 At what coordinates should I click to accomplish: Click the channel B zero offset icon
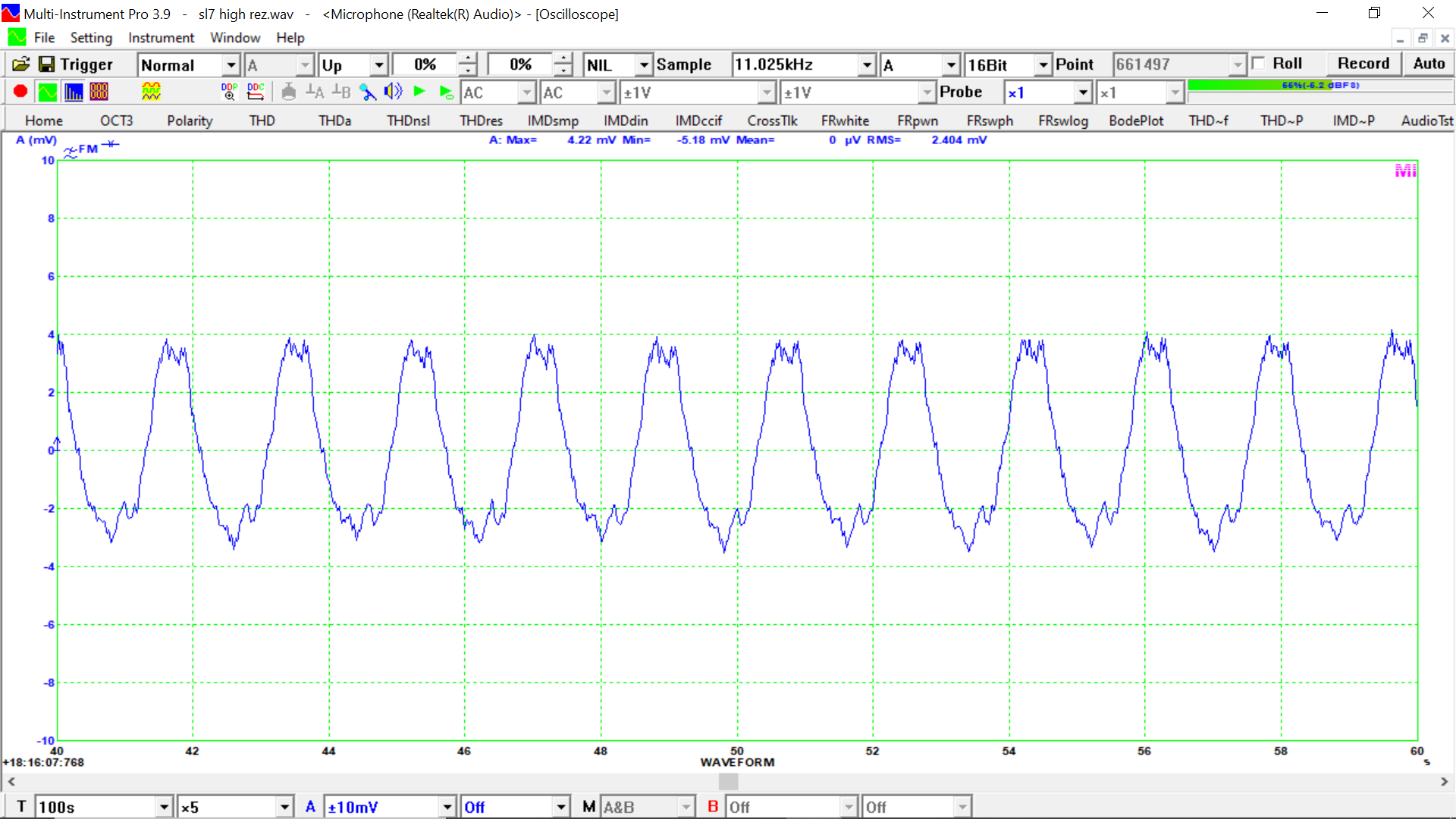[x=341, y=92]
